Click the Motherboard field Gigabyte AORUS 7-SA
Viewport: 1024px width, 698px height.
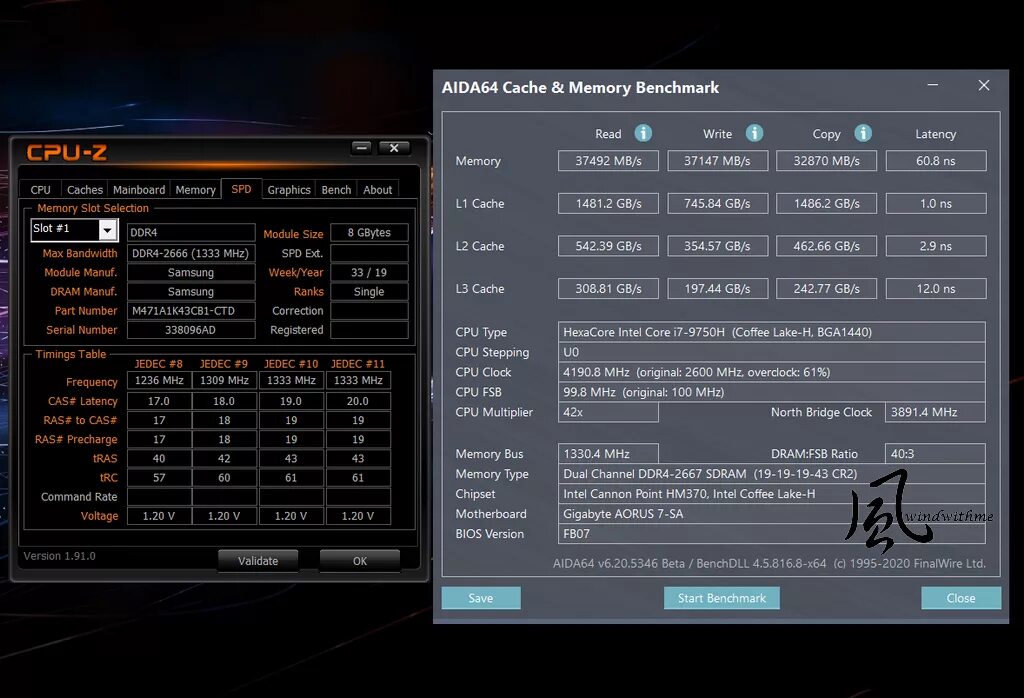pyautogui.click(x=771, y=514)
